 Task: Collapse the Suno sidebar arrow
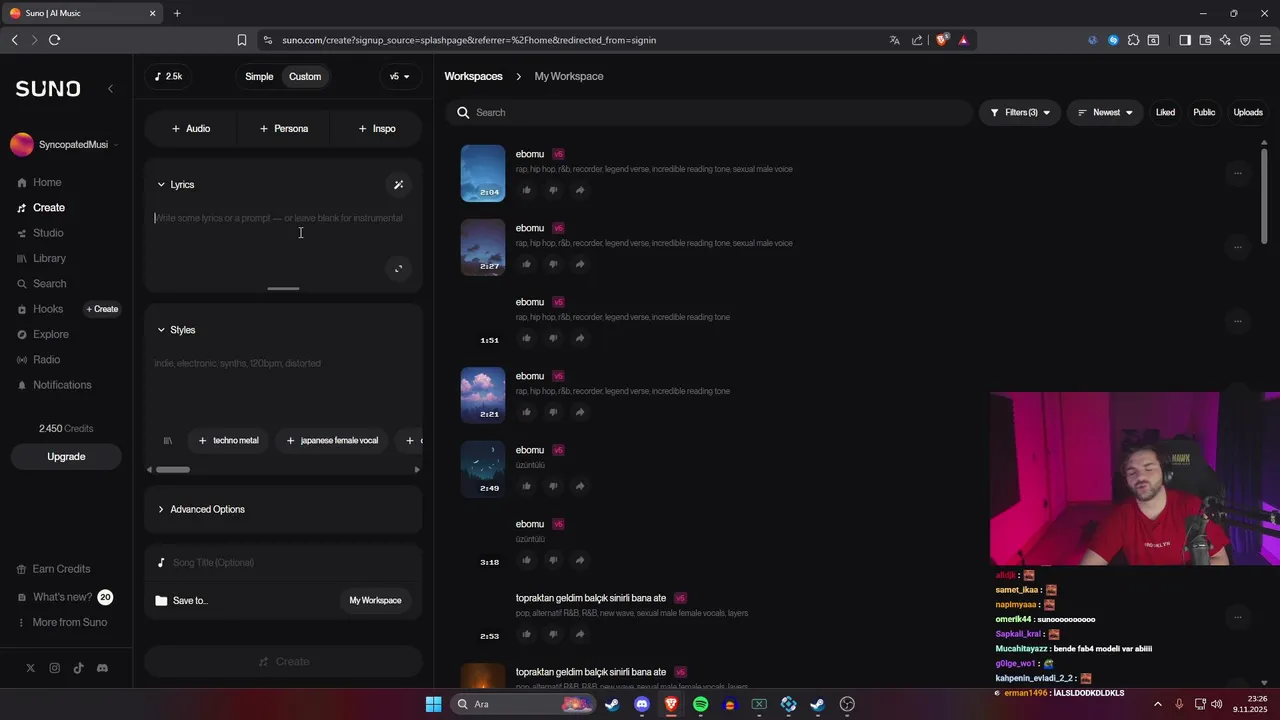[x=110, y=89]
